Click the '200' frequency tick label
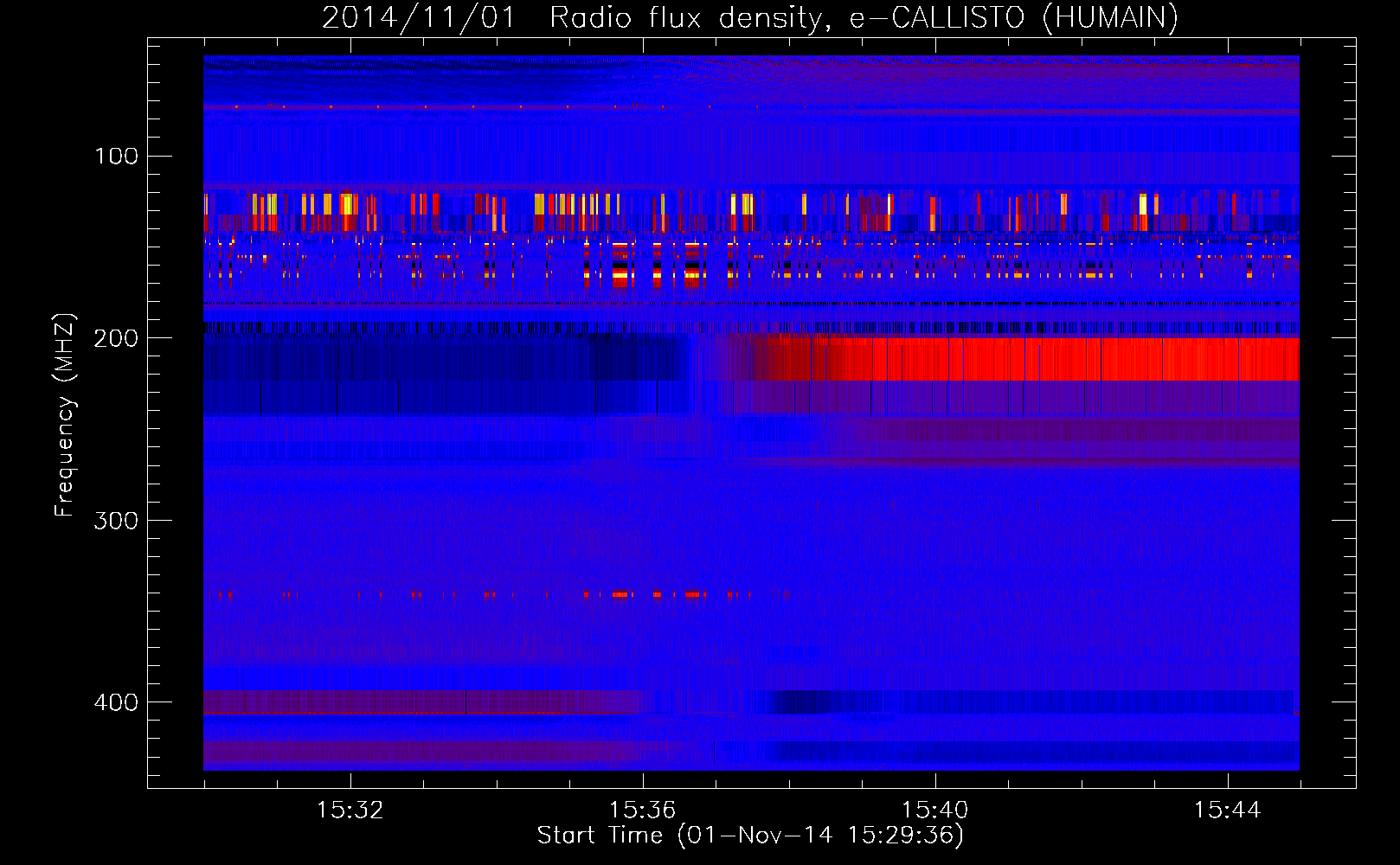This screenshot has height=865, width=1400. [x=116, y=338]
